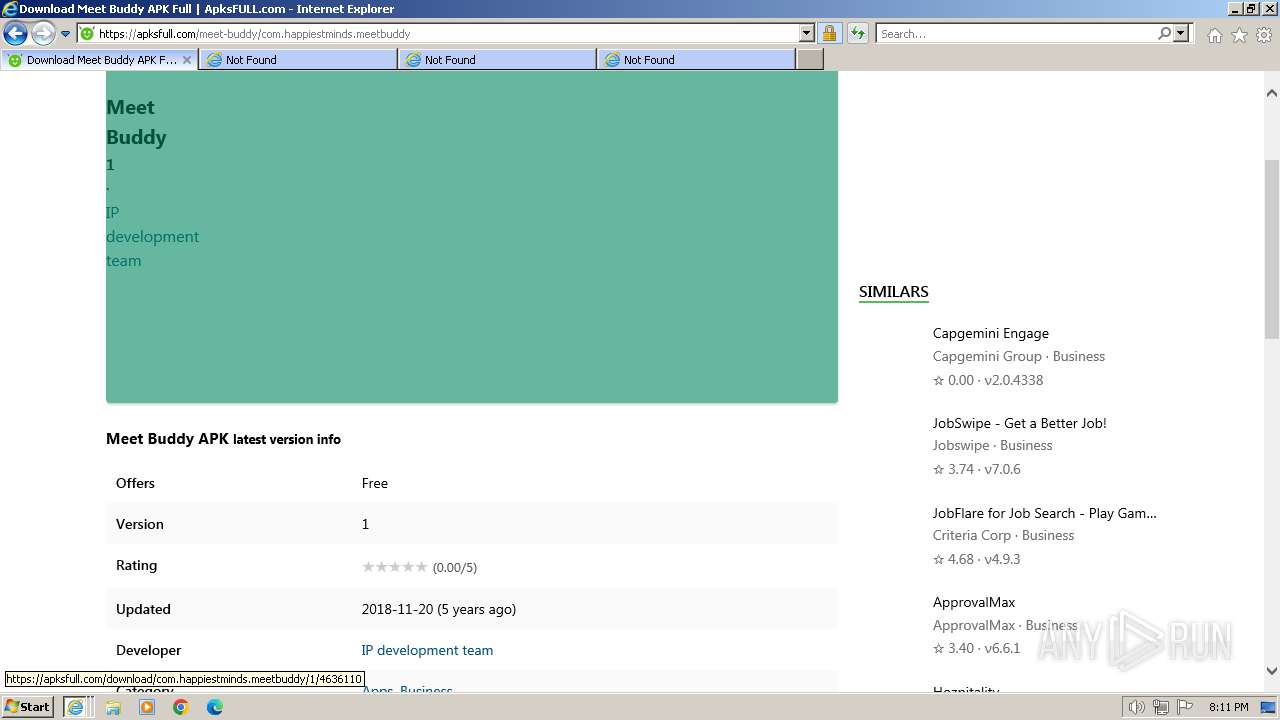The image size is (1280, 720).
Task: Click the rating stars (0.00/5)
Action: (x=394, y=567)
